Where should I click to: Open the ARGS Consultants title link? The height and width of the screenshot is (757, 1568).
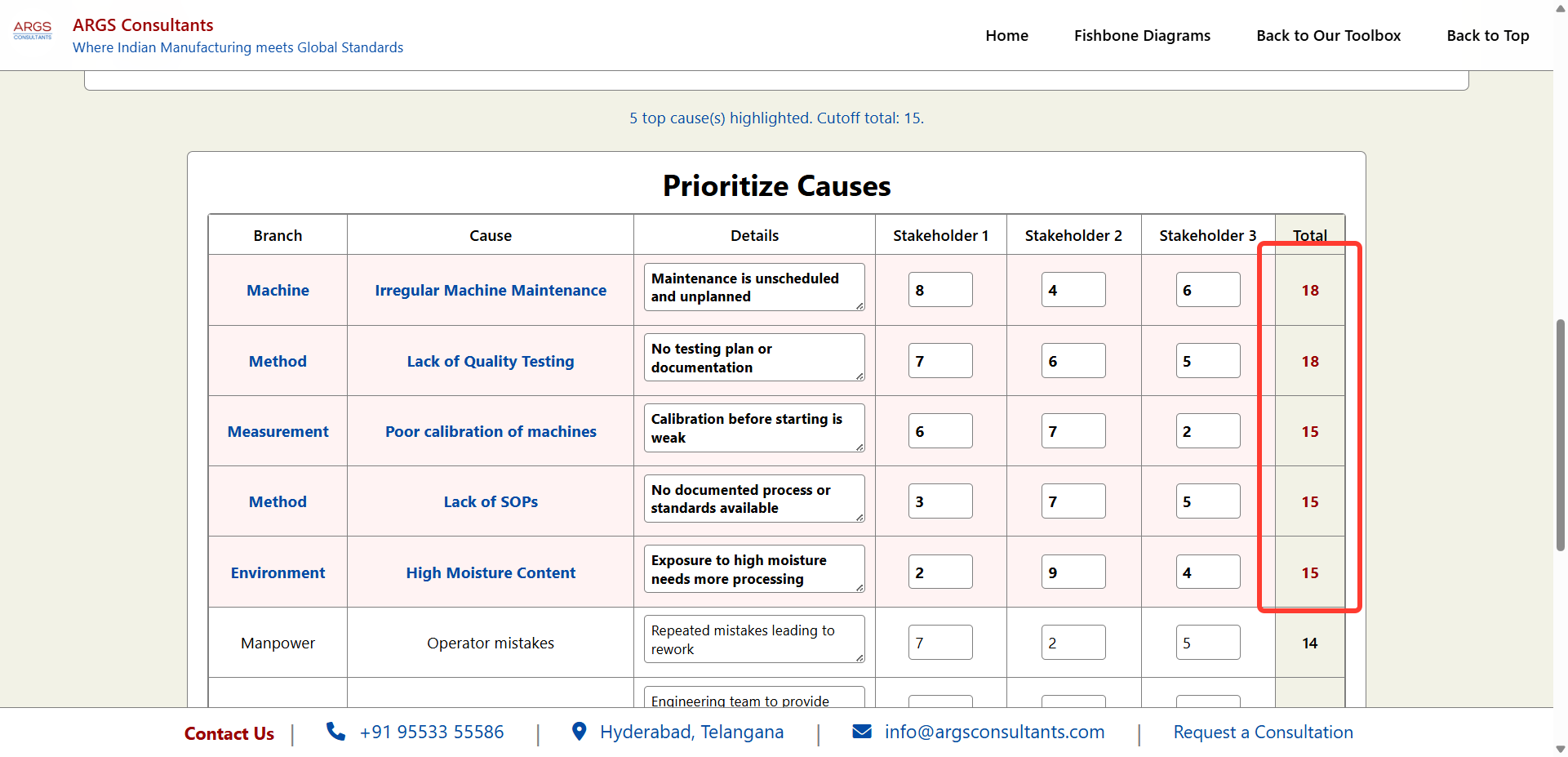(143, 25)
